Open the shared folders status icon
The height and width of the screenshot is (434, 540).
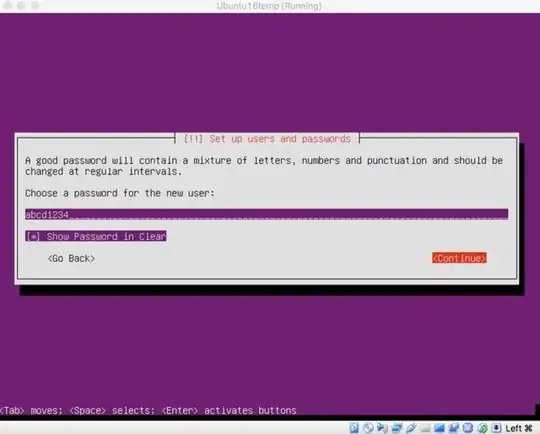[425, 428]
